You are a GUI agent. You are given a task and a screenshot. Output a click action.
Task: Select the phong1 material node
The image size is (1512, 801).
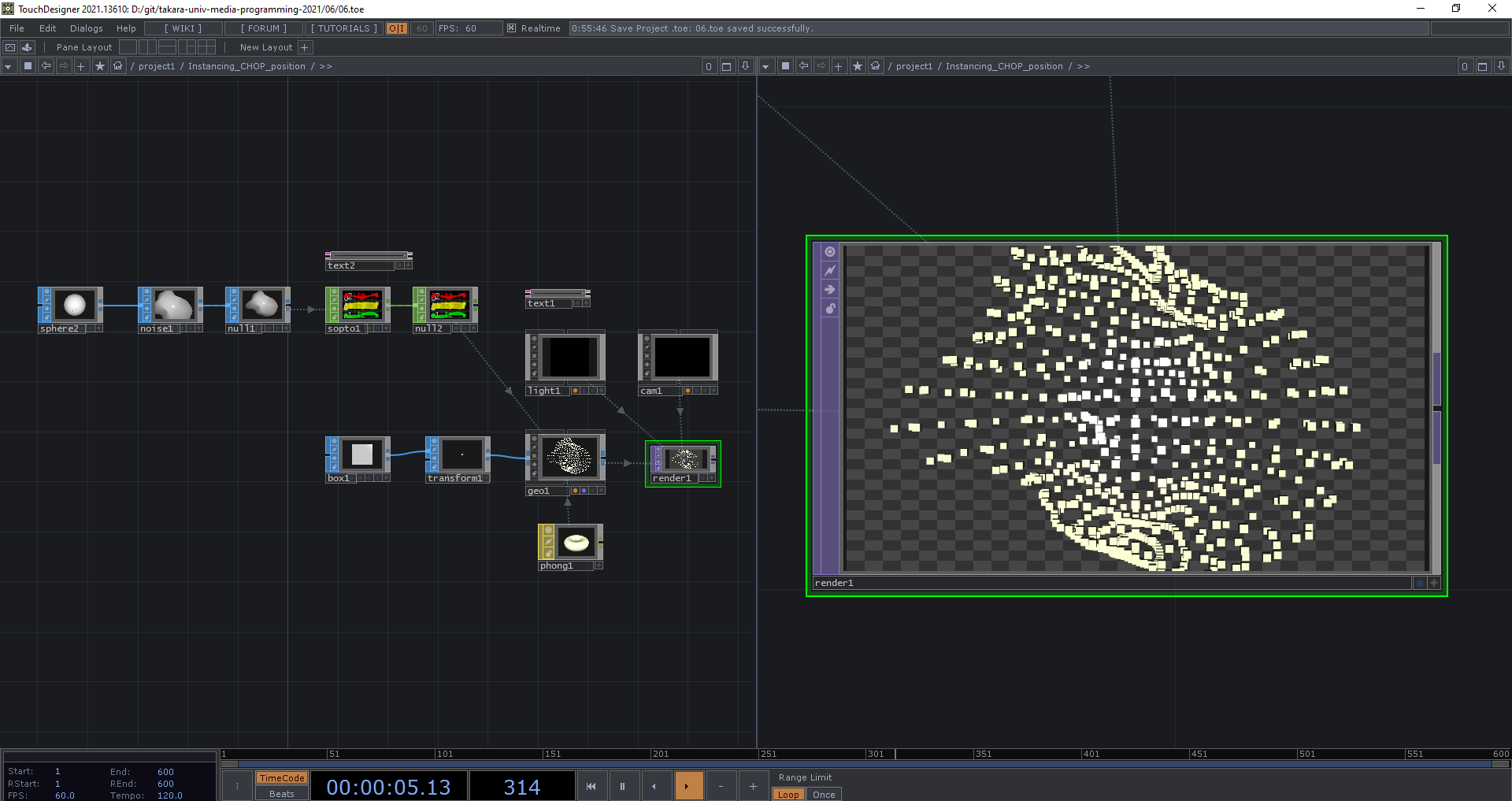[576, 543]
